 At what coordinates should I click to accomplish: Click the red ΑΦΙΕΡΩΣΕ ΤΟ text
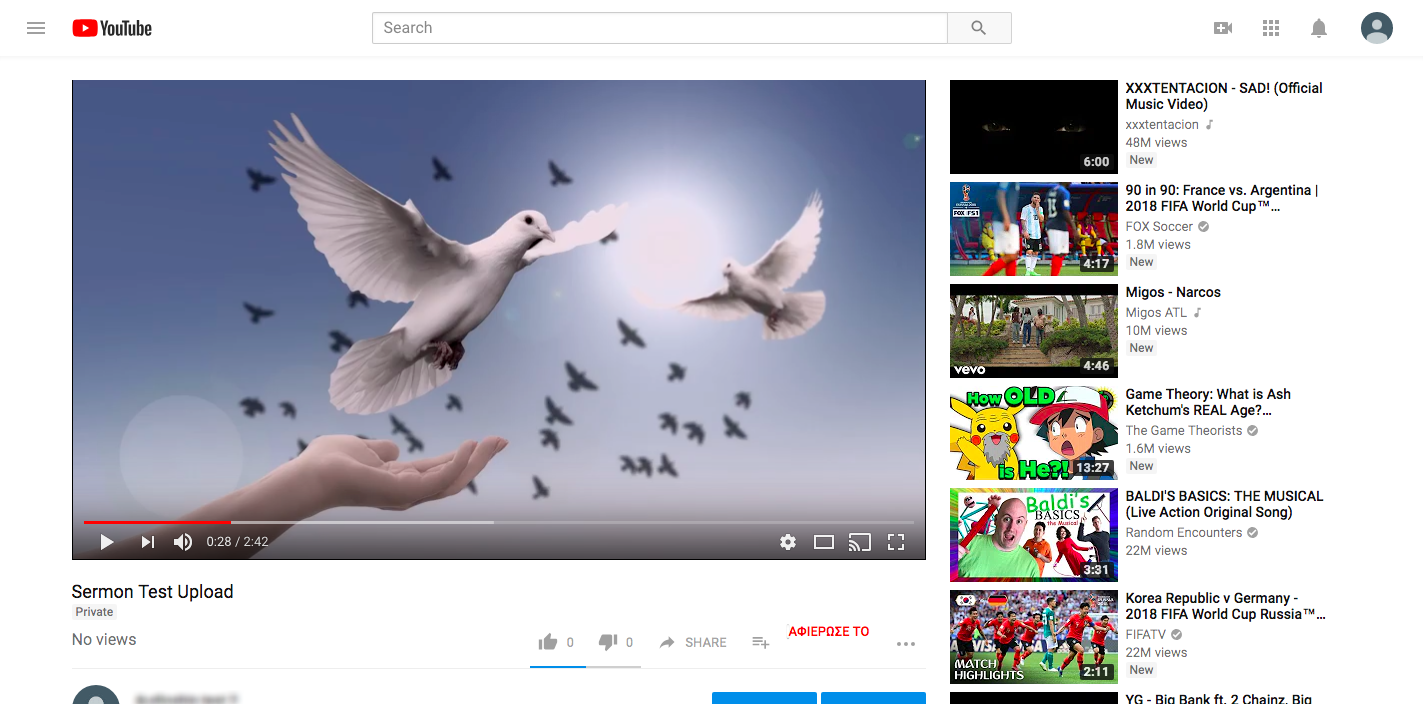tap(829, 632)
